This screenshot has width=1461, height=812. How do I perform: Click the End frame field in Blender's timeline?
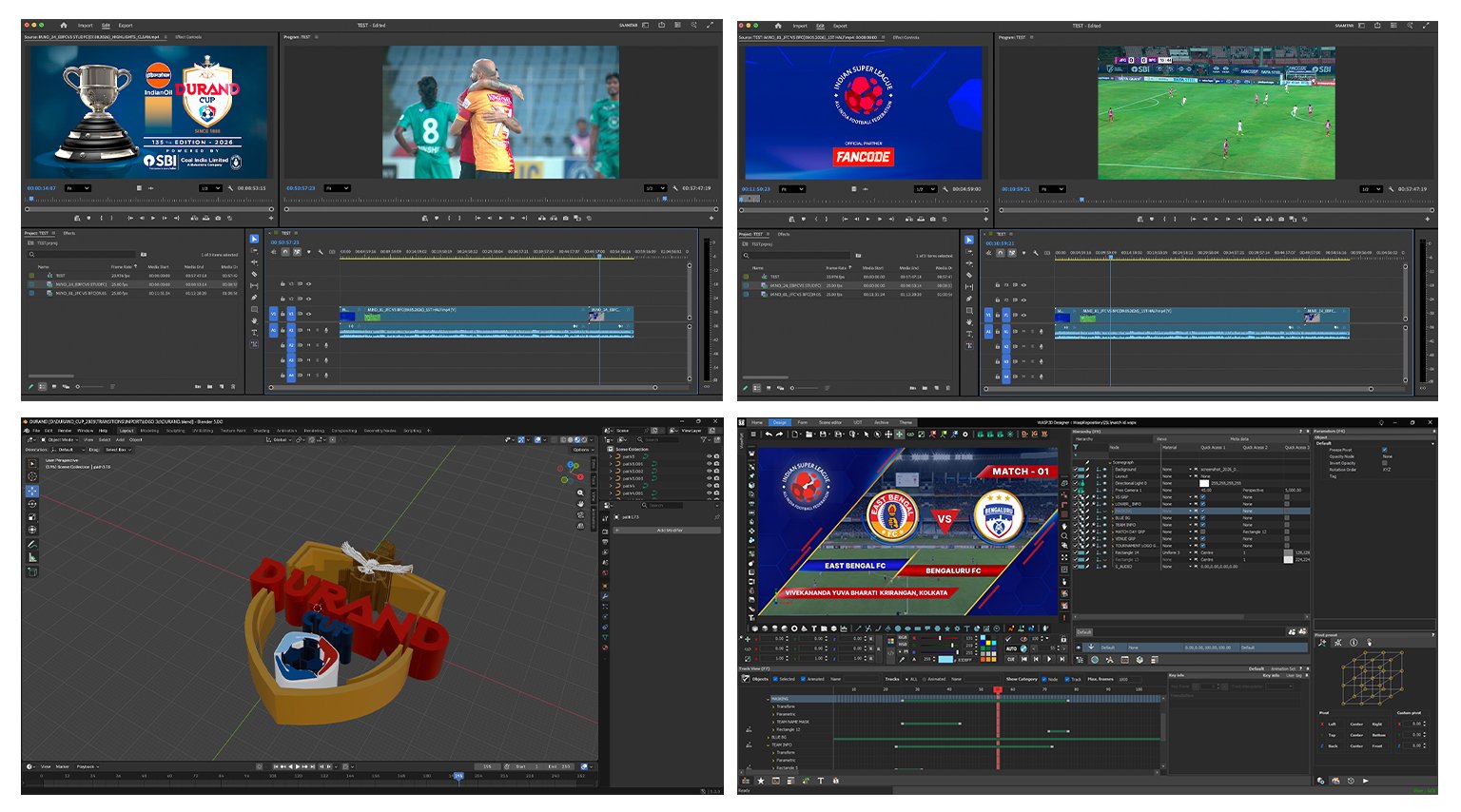(x=559, y=766)
